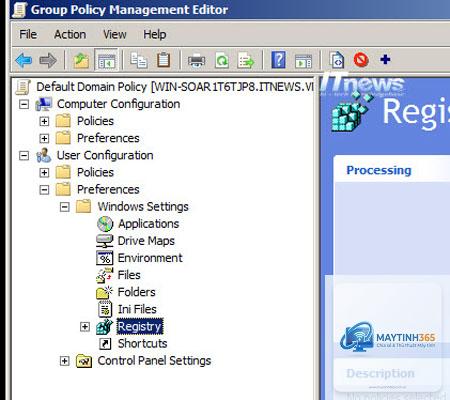Select the Environment tree item
This screenshot has height=400, width=450.
(150, 258)
